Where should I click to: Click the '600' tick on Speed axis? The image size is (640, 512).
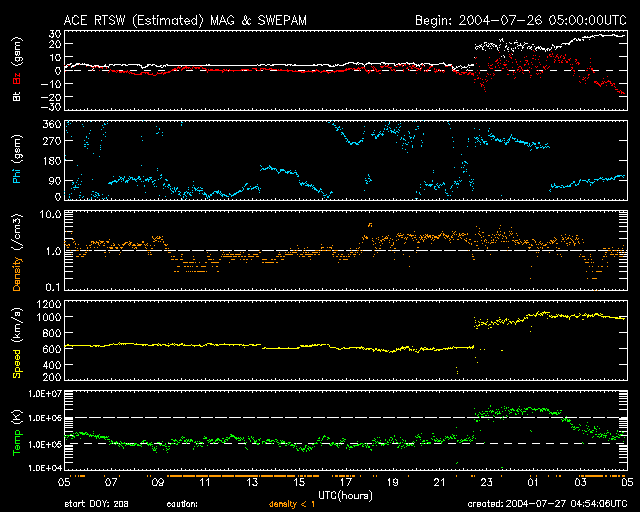(52, 349)
